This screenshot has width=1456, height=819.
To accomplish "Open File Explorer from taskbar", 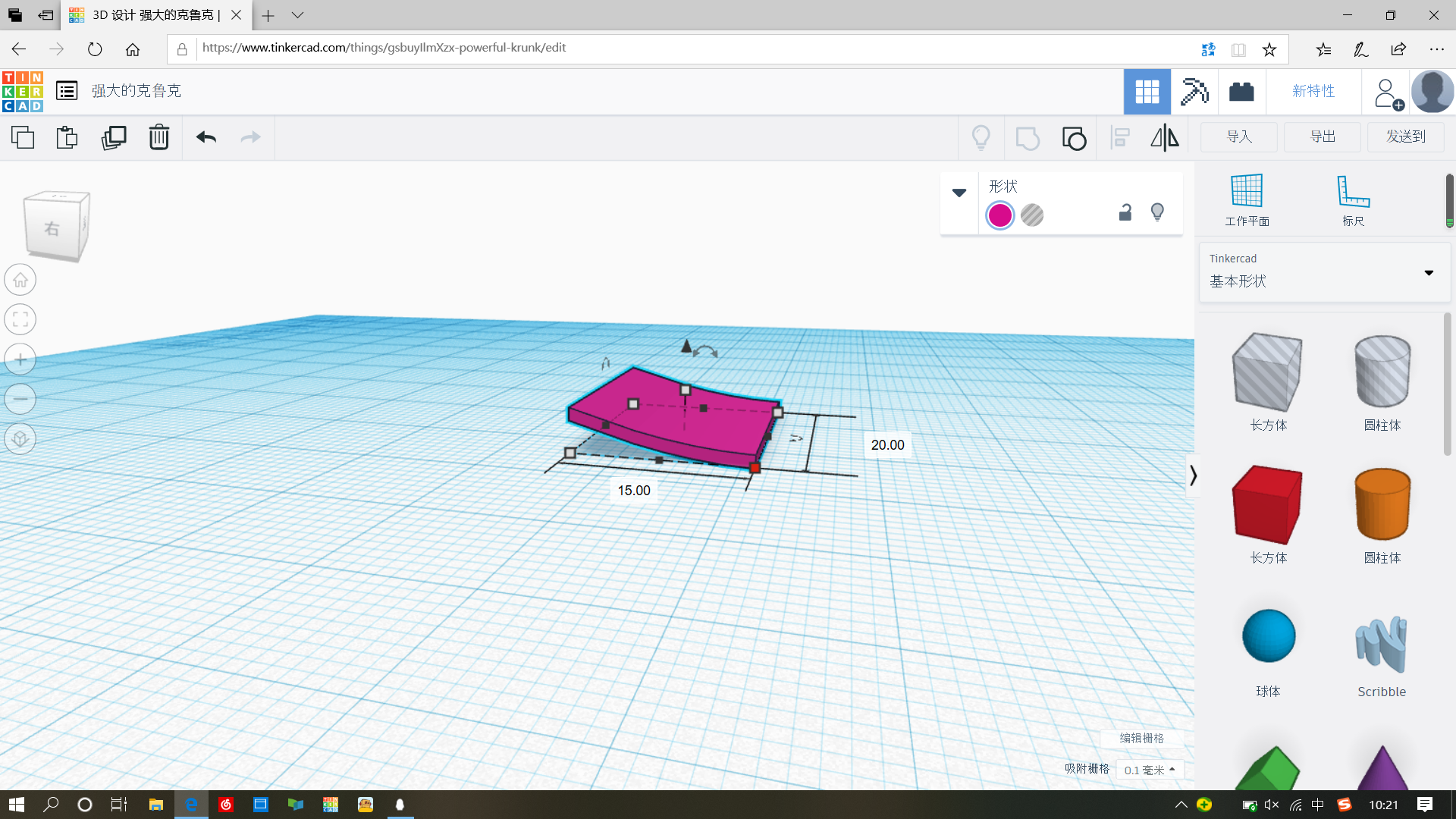I will (x=156, y=805).
